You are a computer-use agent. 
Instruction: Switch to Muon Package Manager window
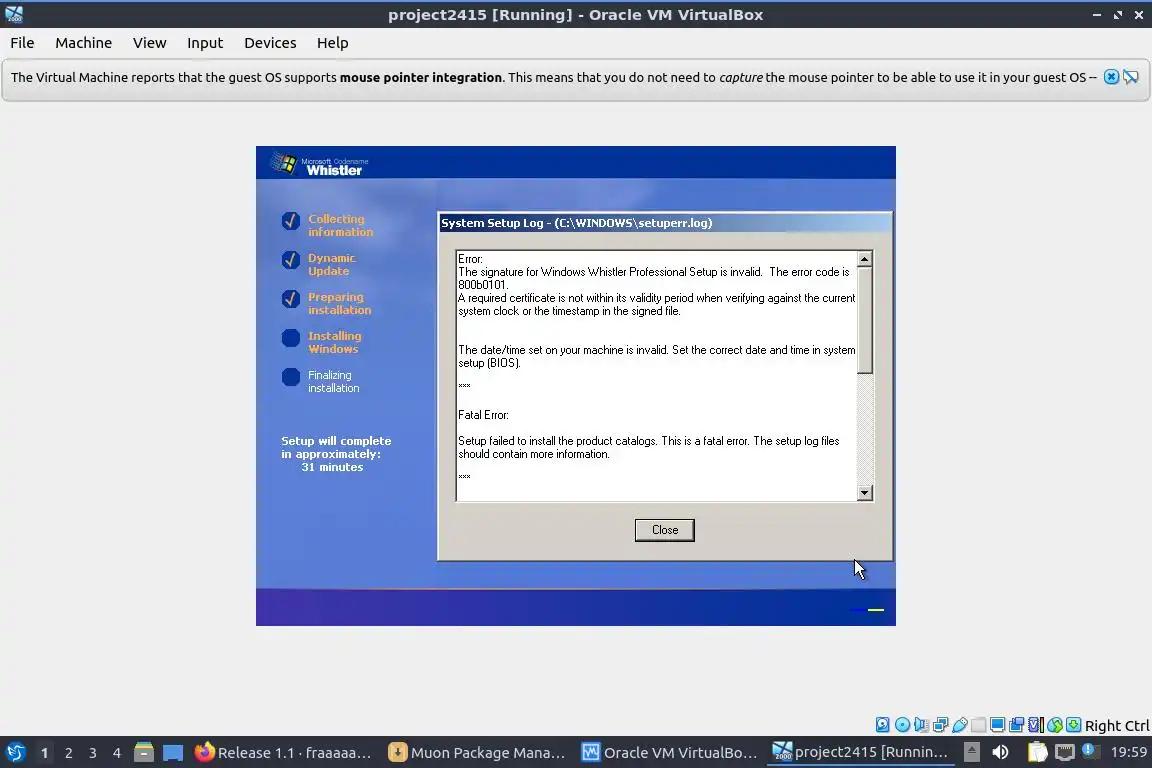pyautogui.click(x=477, y=752)
